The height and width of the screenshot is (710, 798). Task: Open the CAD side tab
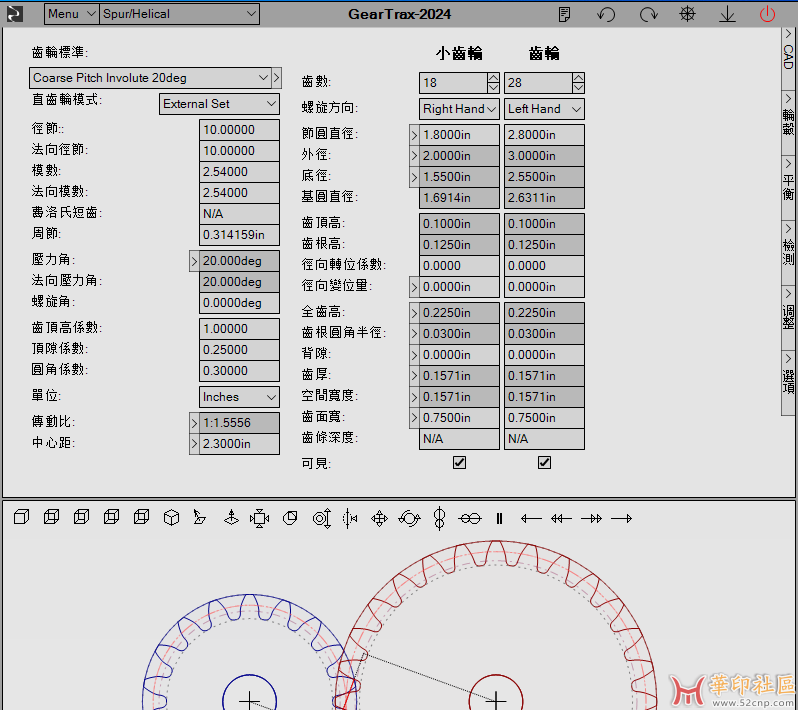coord(788,57)
